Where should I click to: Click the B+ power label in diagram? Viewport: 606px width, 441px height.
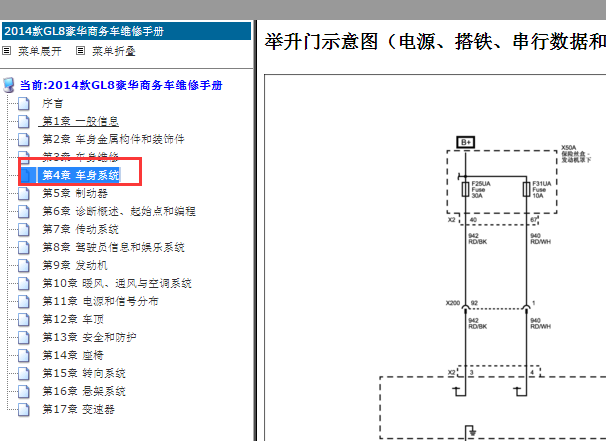click(465, 142)
